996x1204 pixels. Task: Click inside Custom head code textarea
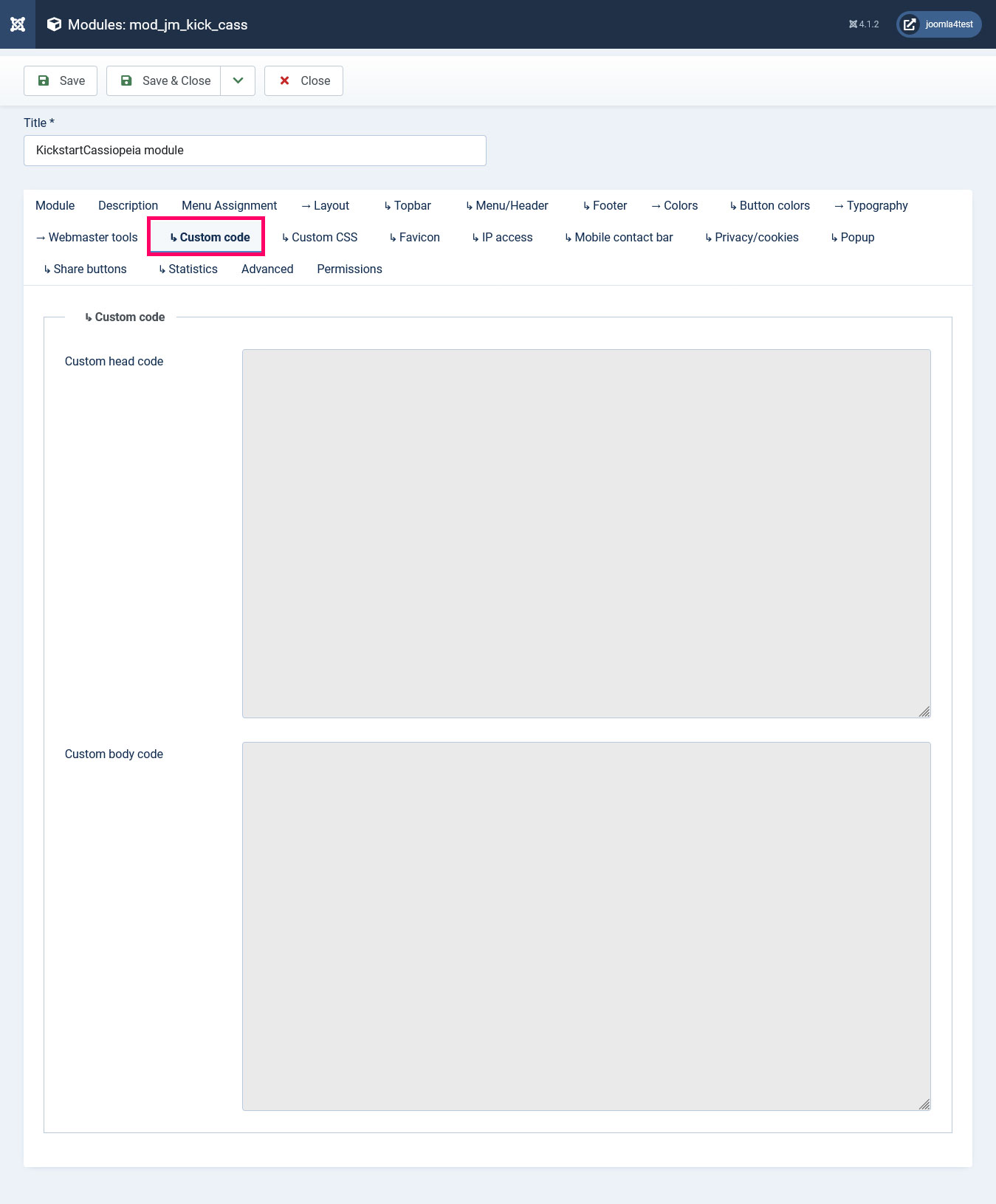(x=585, y=533)
